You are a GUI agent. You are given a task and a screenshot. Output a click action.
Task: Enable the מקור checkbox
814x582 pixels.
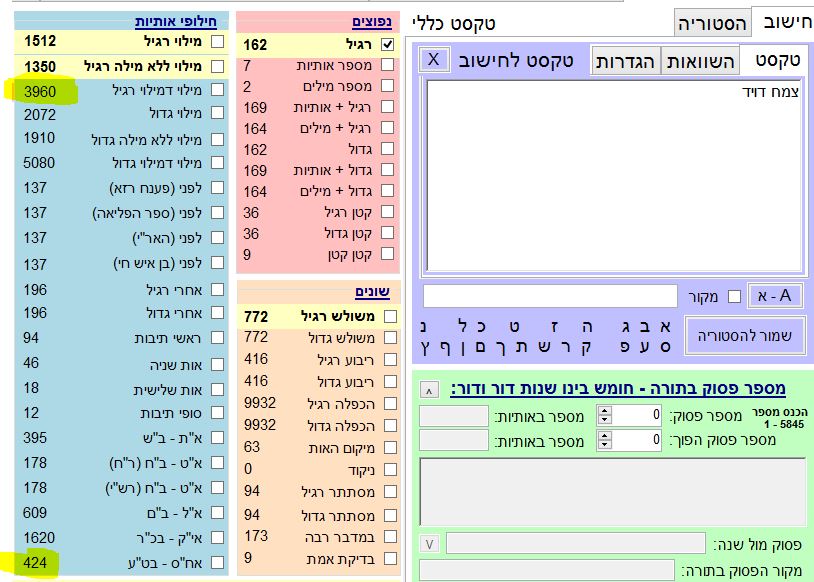click(734, 296)
